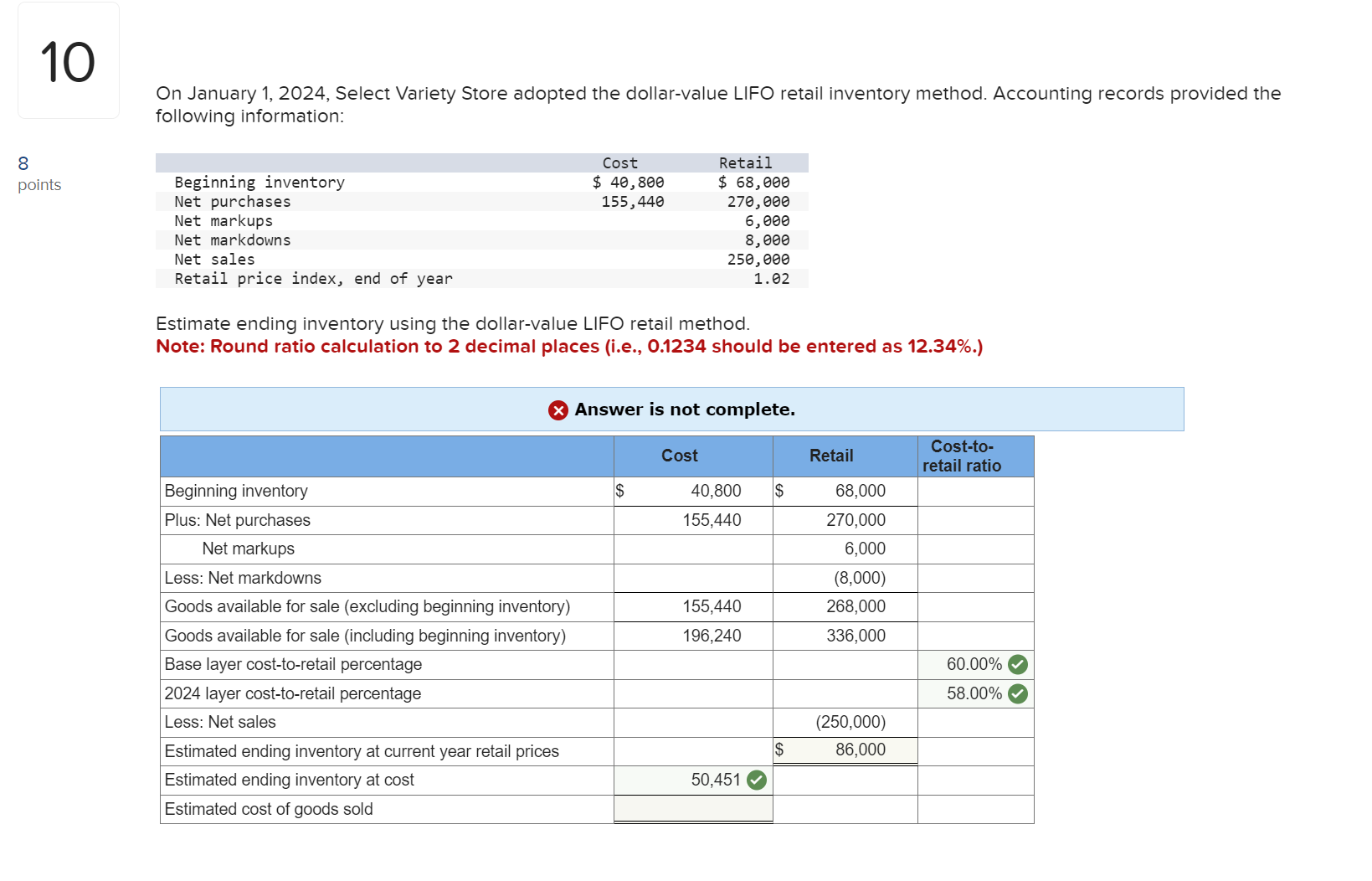Click 'Net markups' label in answer table
This screenshot has width=1372, height=881.
tap(249, 549)
